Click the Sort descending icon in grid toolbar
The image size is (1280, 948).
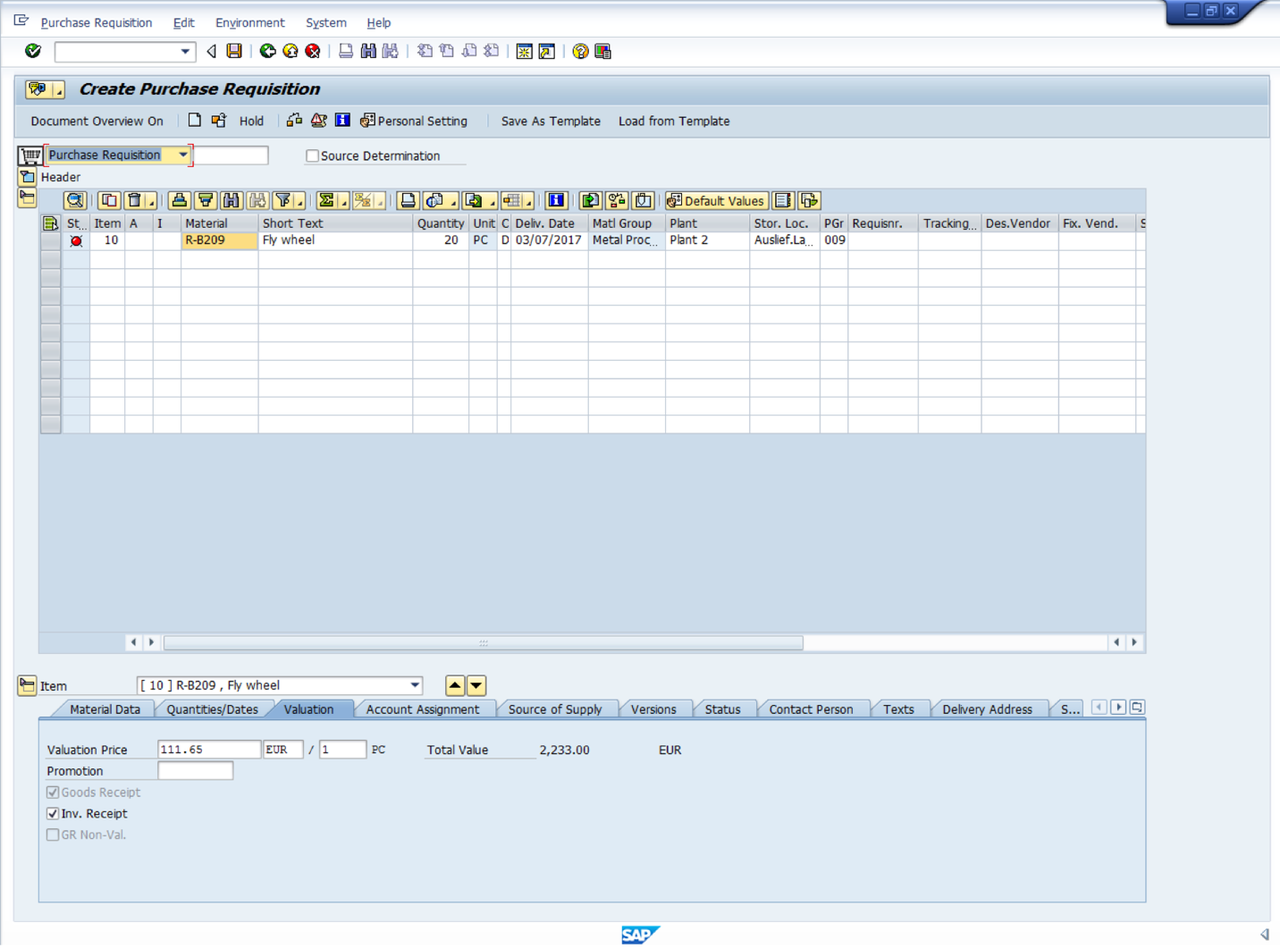206,200
